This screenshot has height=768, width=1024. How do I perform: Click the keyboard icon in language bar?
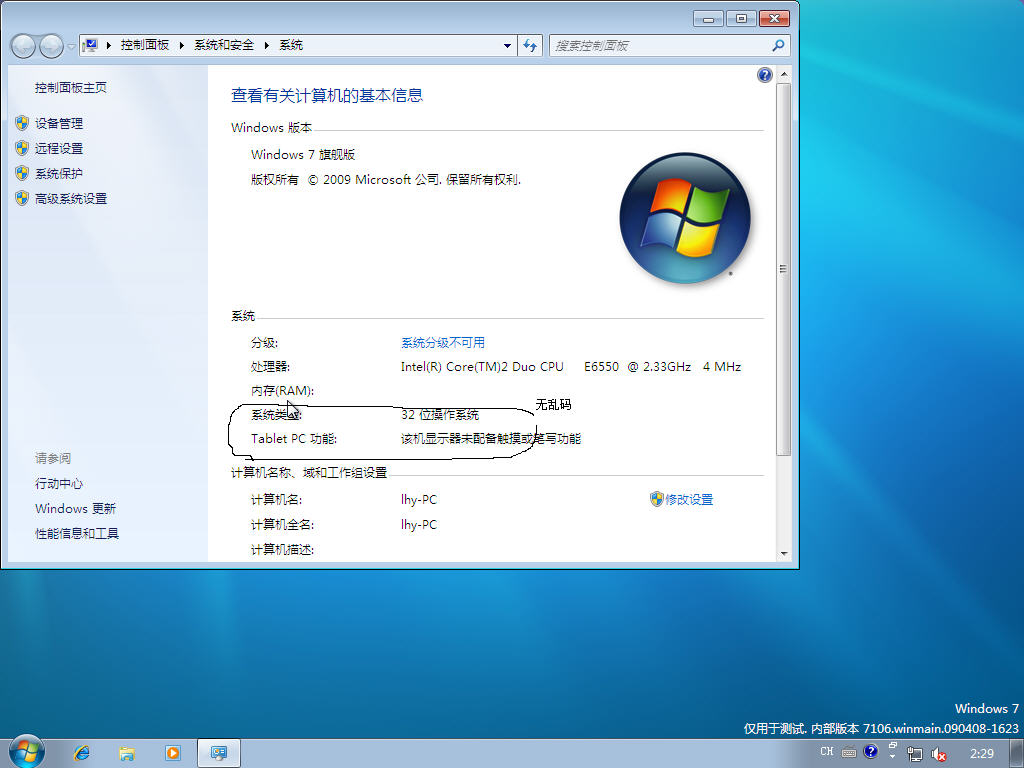849,752
